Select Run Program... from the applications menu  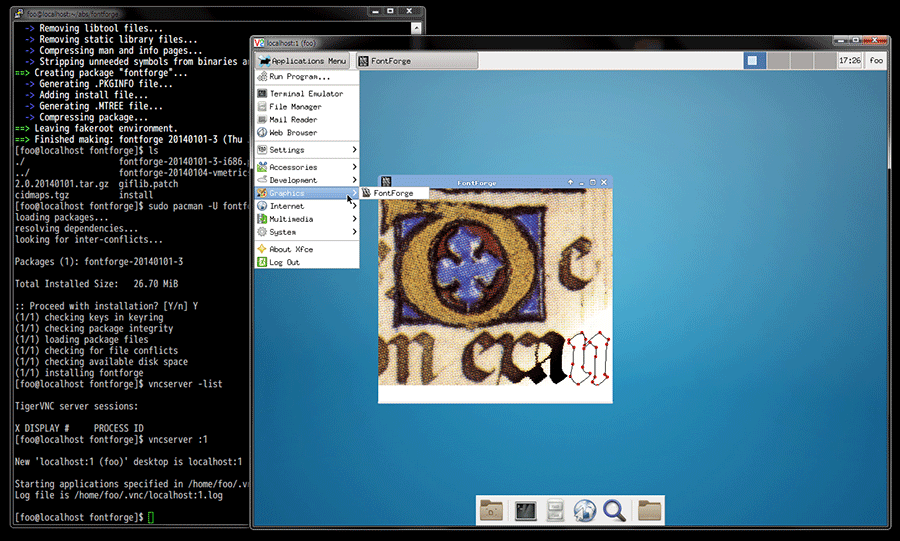307,76
